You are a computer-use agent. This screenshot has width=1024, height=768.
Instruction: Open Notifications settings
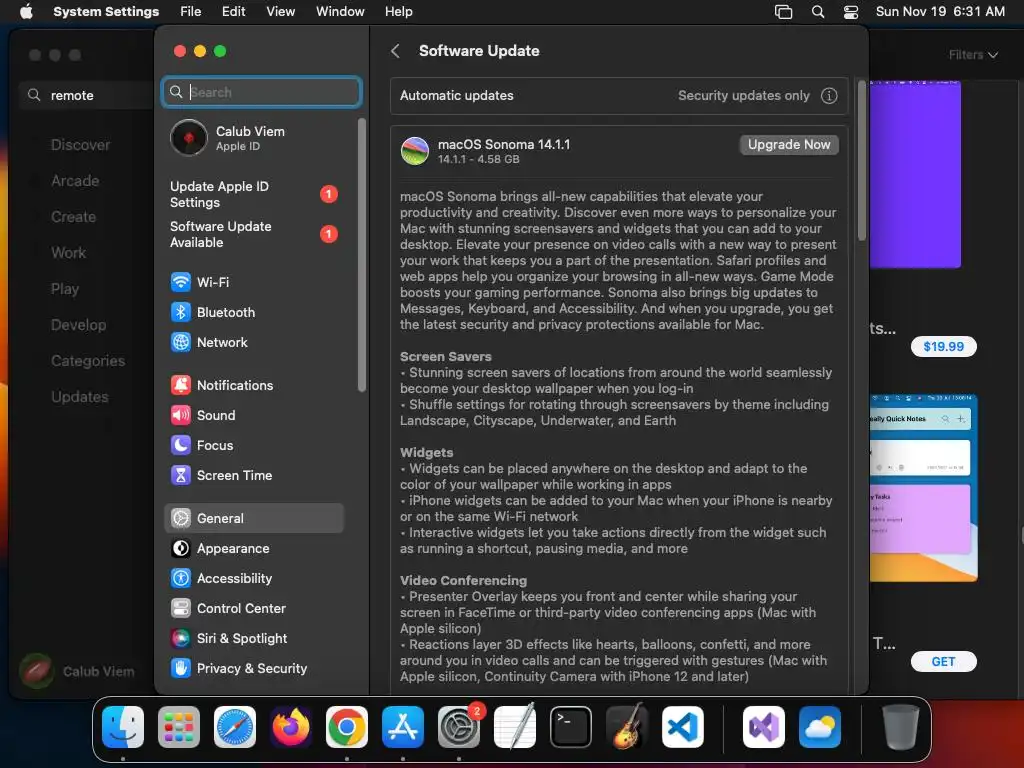[253, 385]
